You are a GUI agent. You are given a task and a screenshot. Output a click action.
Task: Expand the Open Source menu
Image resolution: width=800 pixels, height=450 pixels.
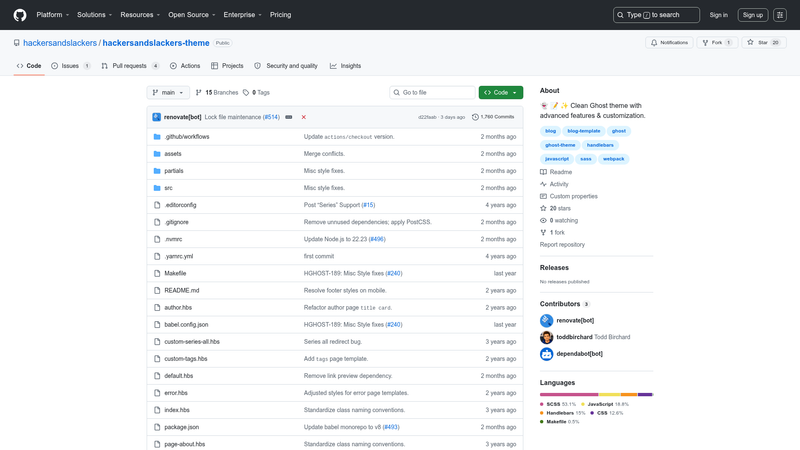(x=192, y=15)
